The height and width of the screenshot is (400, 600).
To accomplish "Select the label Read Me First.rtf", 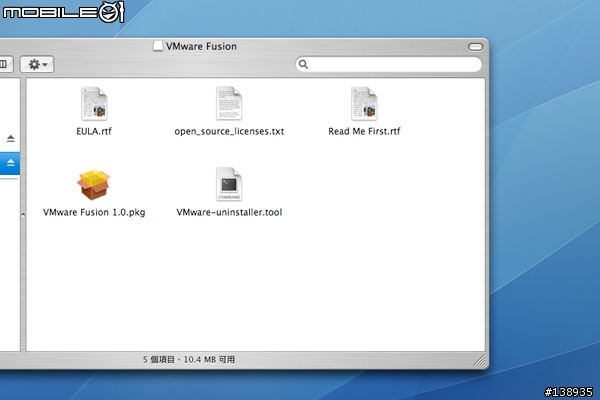I will [364, 131].
